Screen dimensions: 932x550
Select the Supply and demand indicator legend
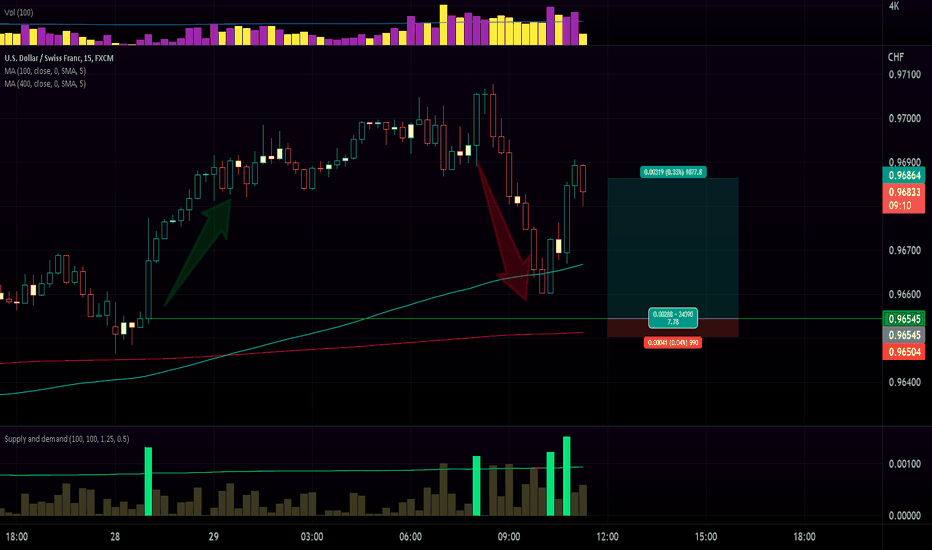(x=67, y=439)
